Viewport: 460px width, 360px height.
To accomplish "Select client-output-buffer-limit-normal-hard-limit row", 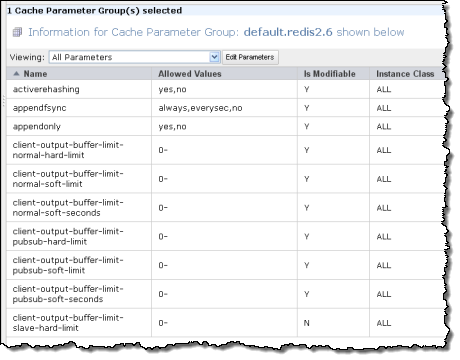I will coord(225,150).
